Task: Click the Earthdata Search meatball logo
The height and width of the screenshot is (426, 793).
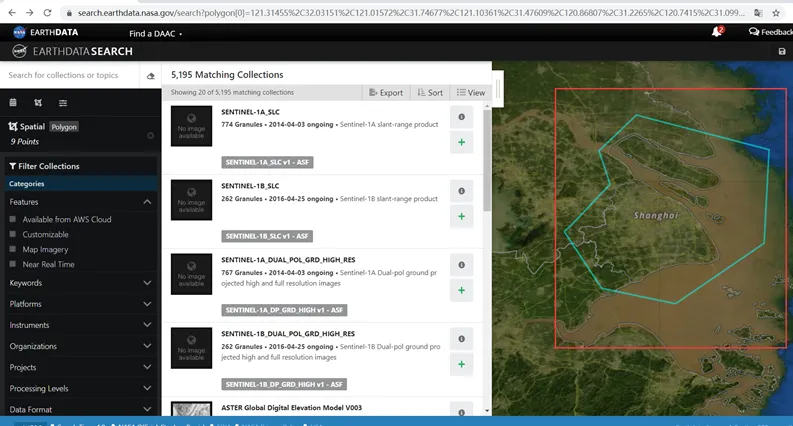Action: point(19,51)
